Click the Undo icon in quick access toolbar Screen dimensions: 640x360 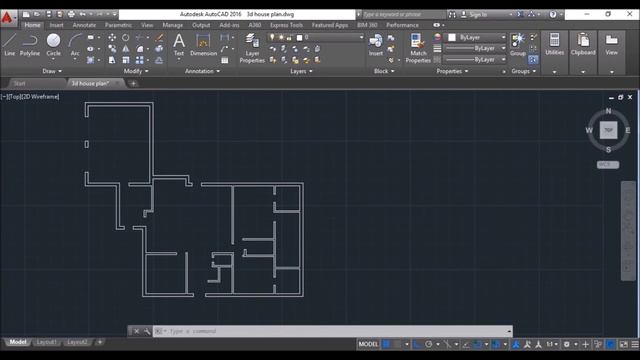(x=82, y=14)
